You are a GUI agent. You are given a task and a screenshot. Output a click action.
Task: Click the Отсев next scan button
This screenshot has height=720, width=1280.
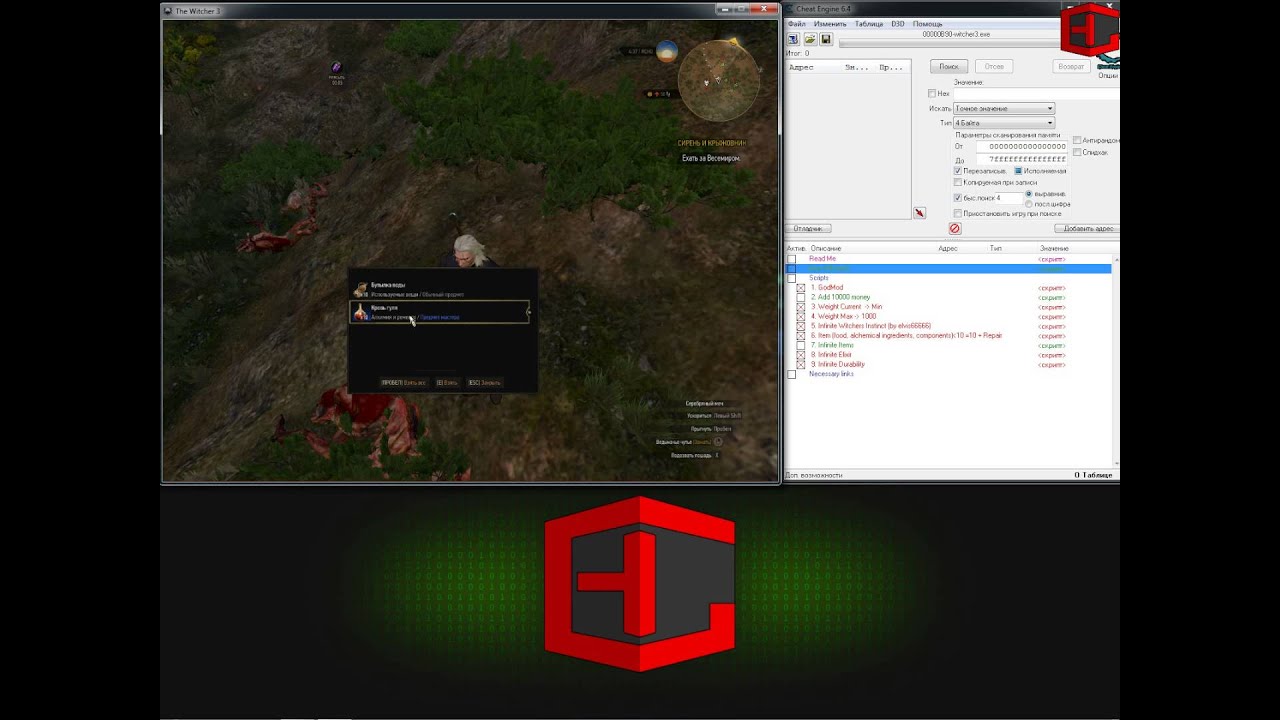click(994, 67)
